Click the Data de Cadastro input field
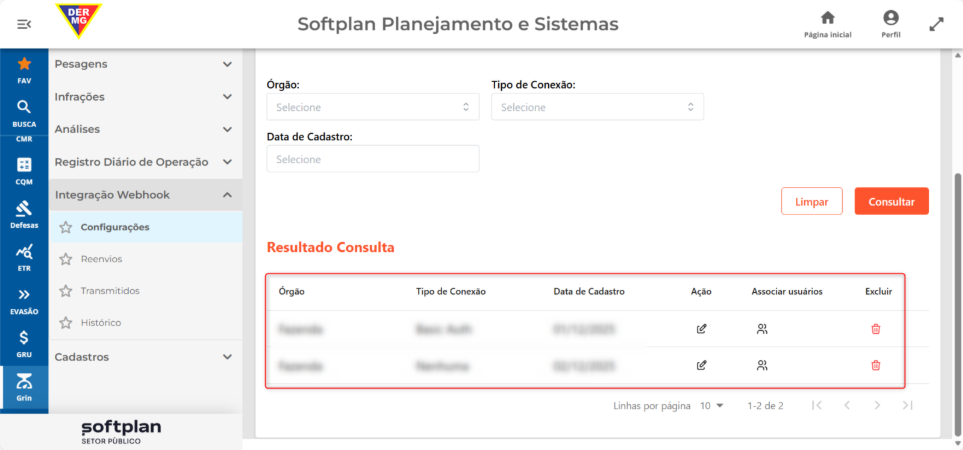Screen dimensions: 963x450 [x=373, y=159]
